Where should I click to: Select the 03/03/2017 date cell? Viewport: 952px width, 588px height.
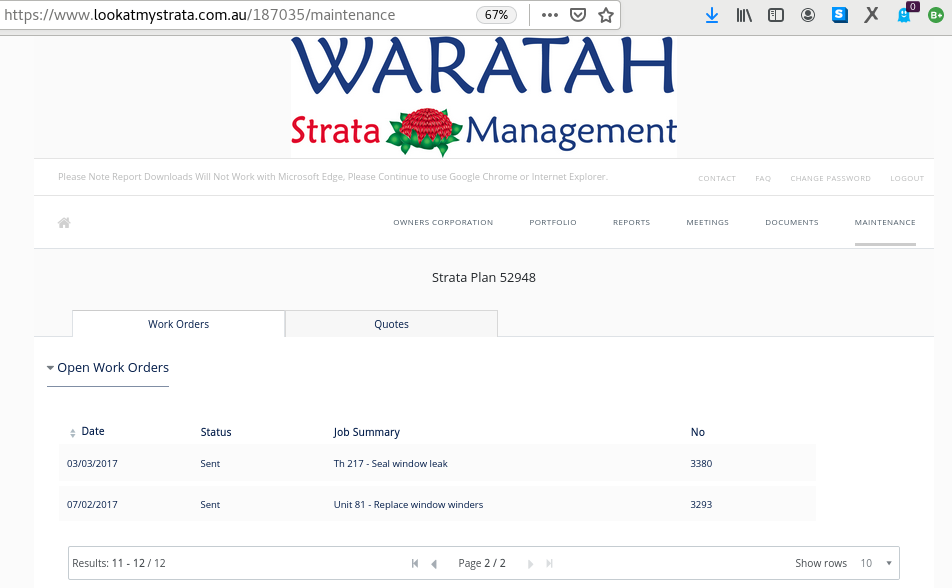coord(92,463)
